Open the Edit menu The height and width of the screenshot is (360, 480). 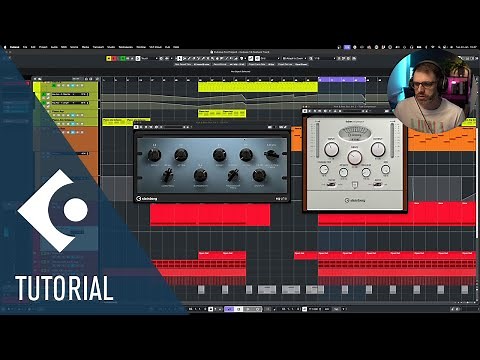point(33,47)
